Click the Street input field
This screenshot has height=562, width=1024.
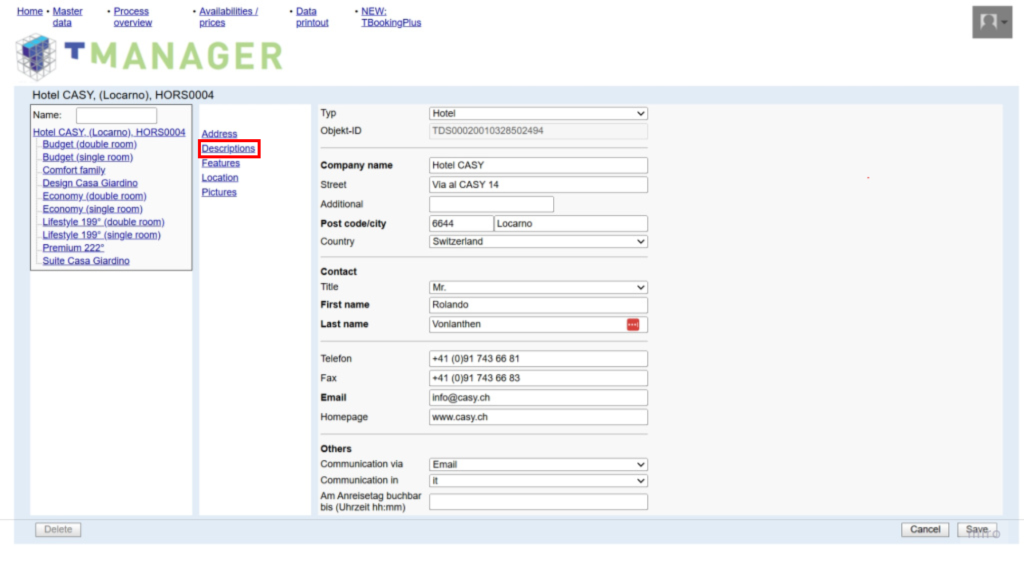(538, 185)
